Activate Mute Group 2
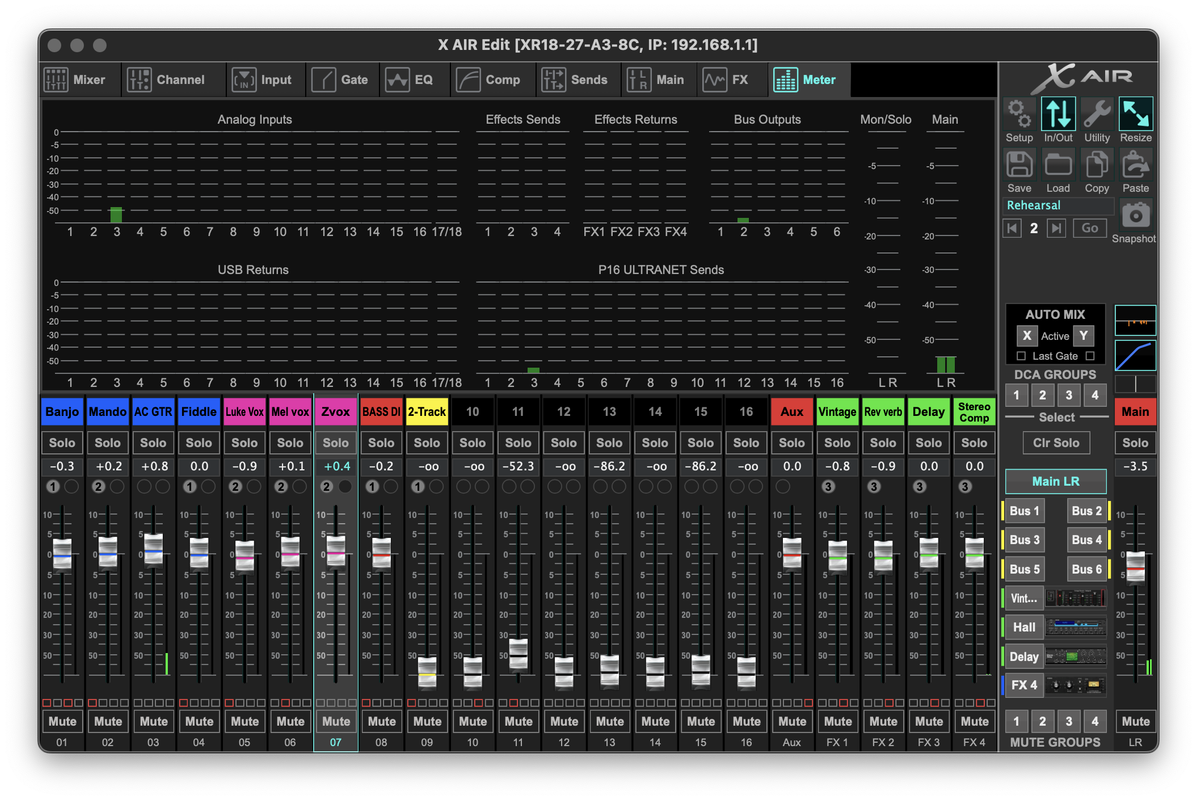This screenshot has width=1197, height=800. click(1043, 721)
